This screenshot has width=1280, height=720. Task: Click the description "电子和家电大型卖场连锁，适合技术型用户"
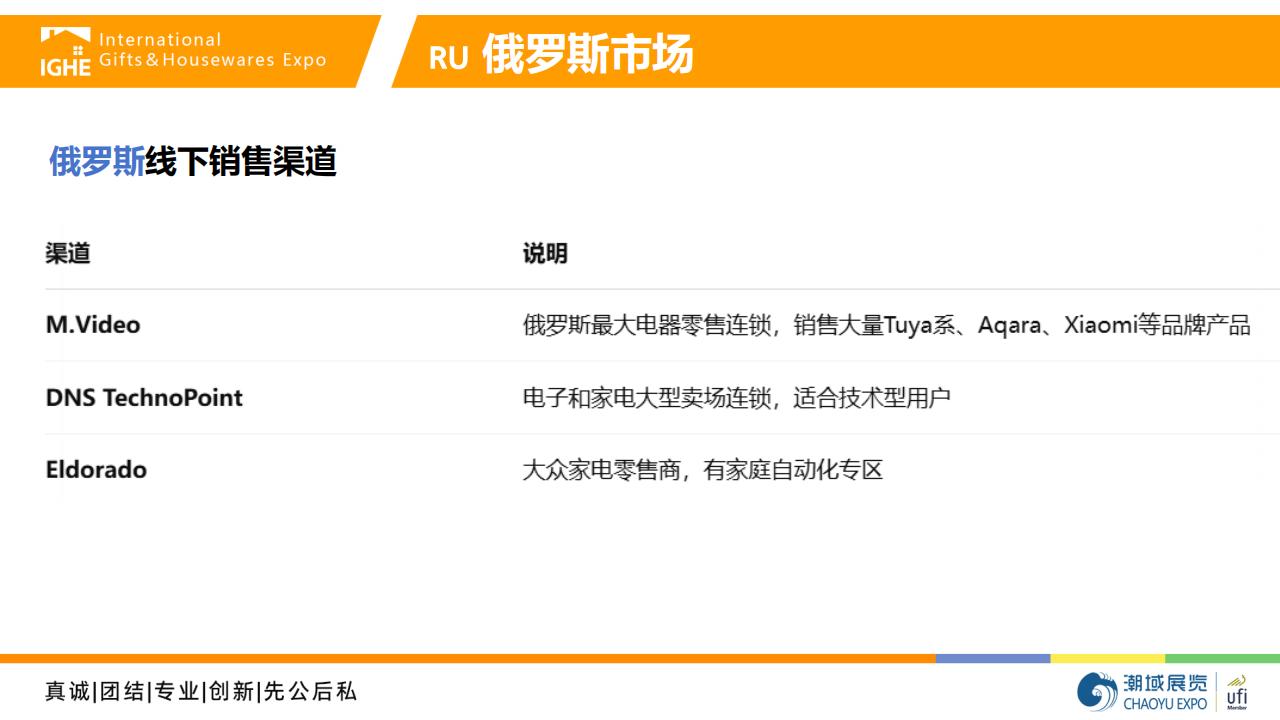pyautogui.click(x=736, y=397)
